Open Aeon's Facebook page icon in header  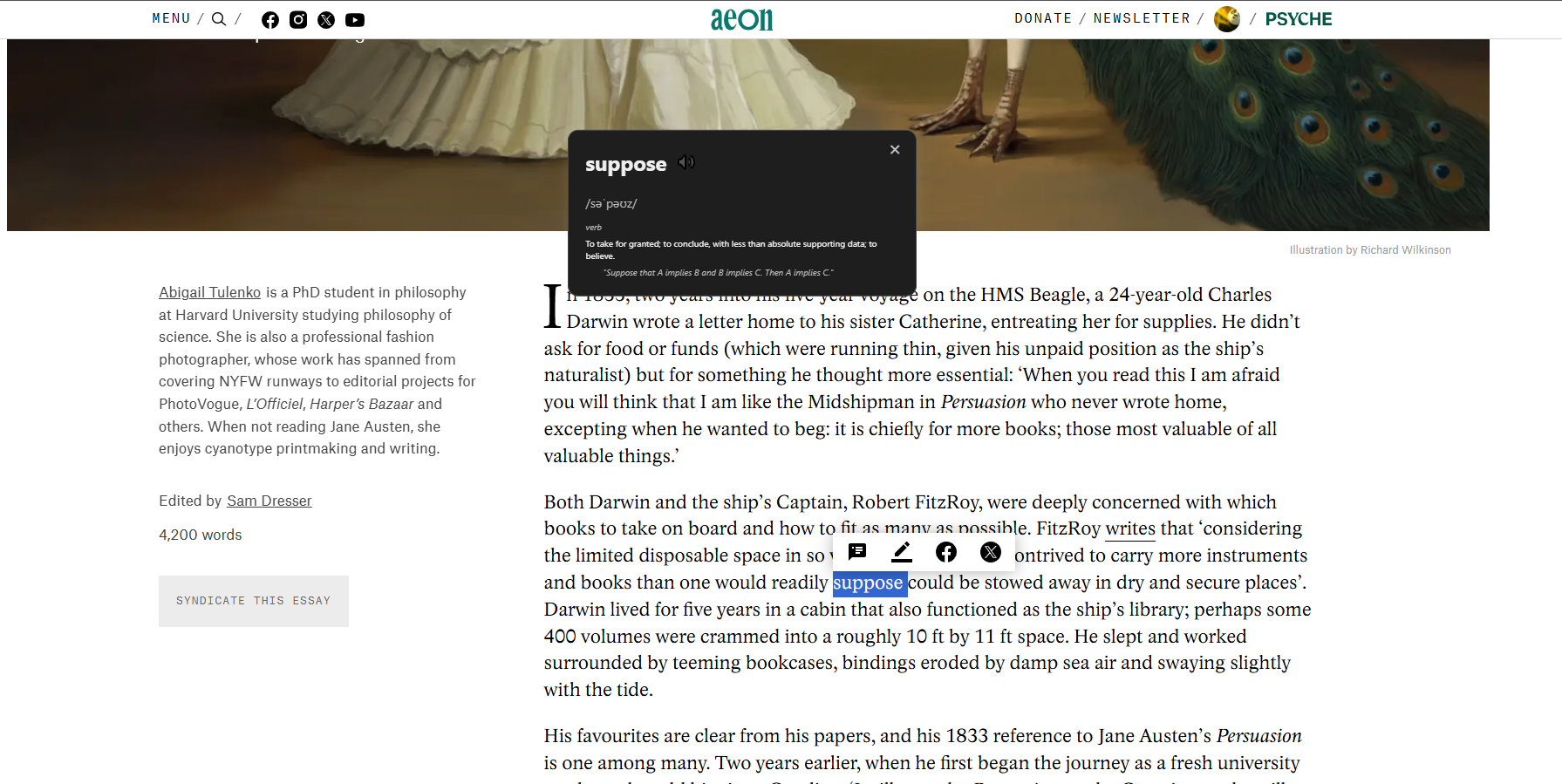coord(270,20)
